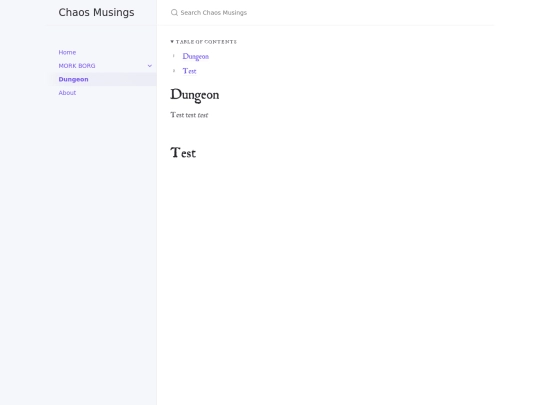
Task: Click the 'Test test test' paragraph
Action: pyautogui.click(x=189, y=115)
